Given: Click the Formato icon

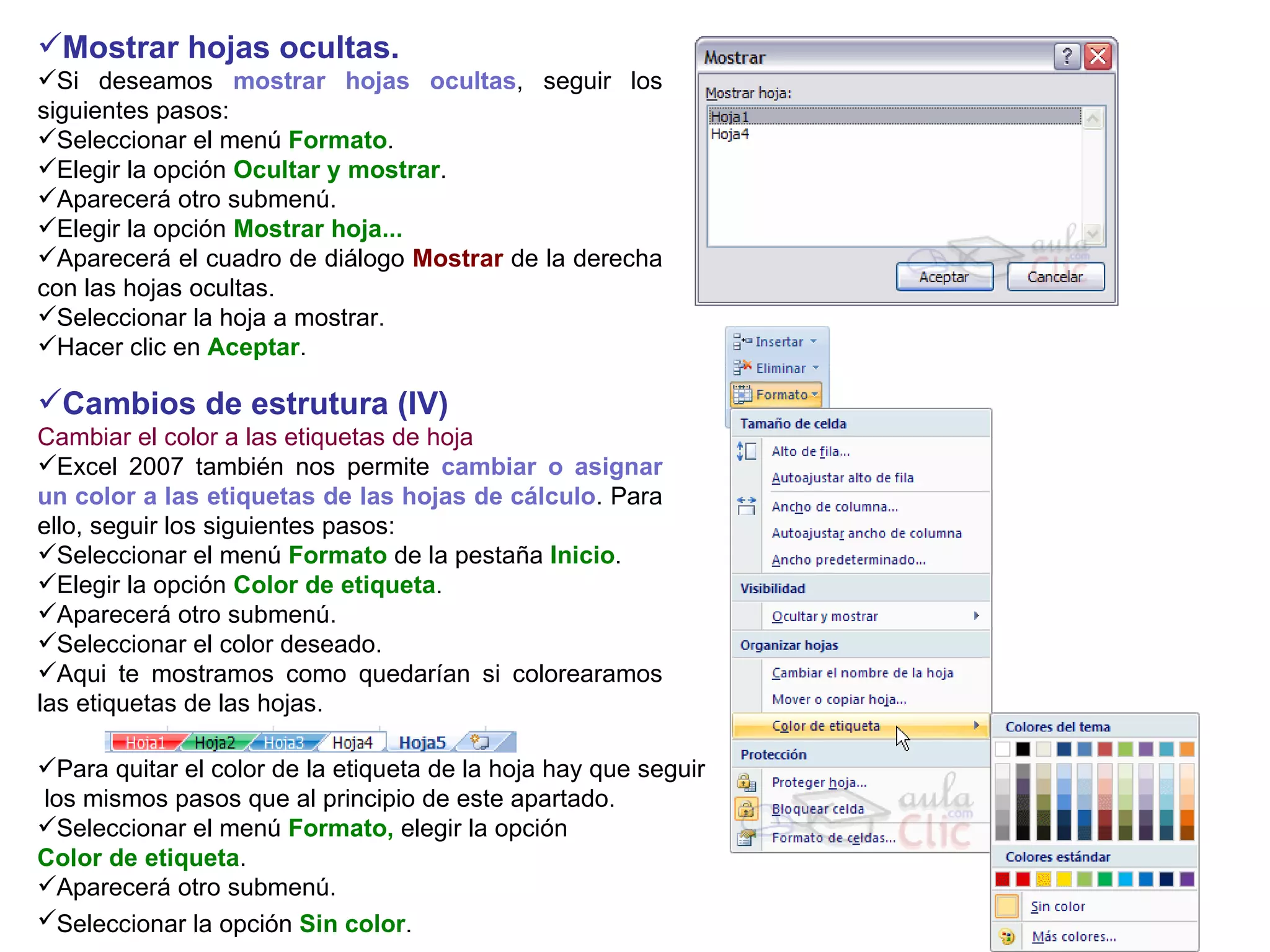Looking at the screenshot, I should pyautogui.click(x=743, y=395).
